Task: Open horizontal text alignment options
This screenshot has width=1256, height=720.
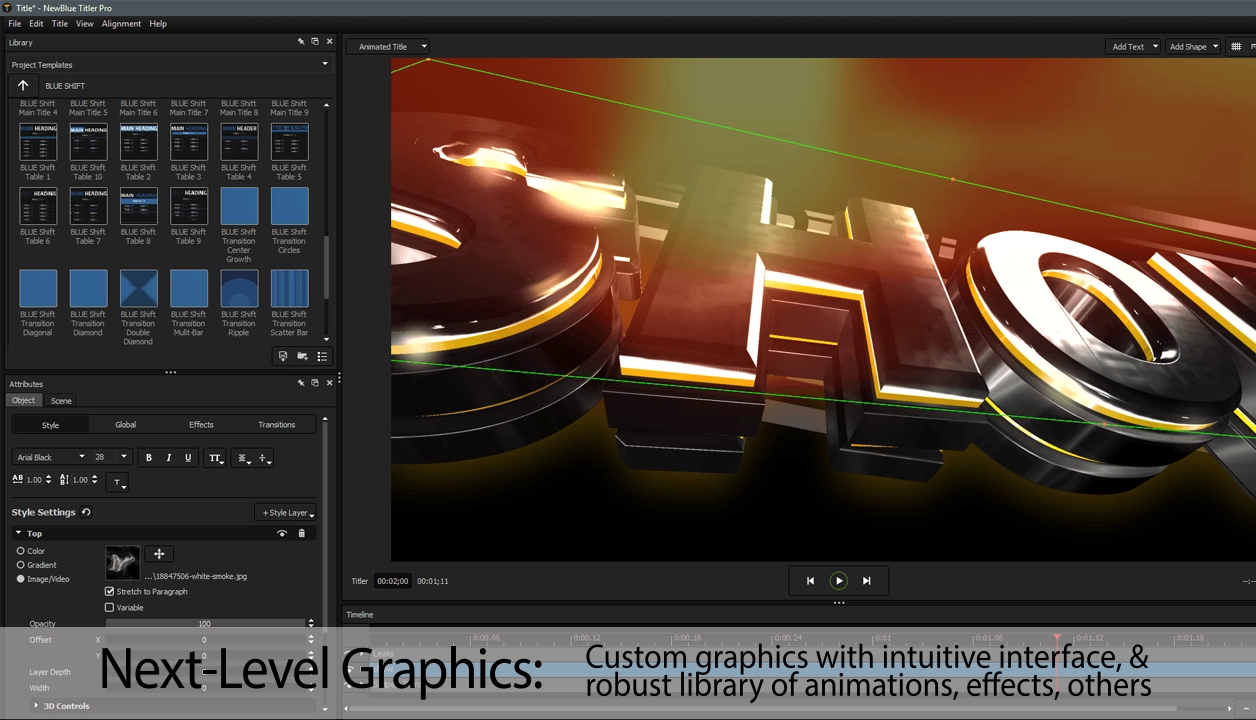Action: click(243, 458)
